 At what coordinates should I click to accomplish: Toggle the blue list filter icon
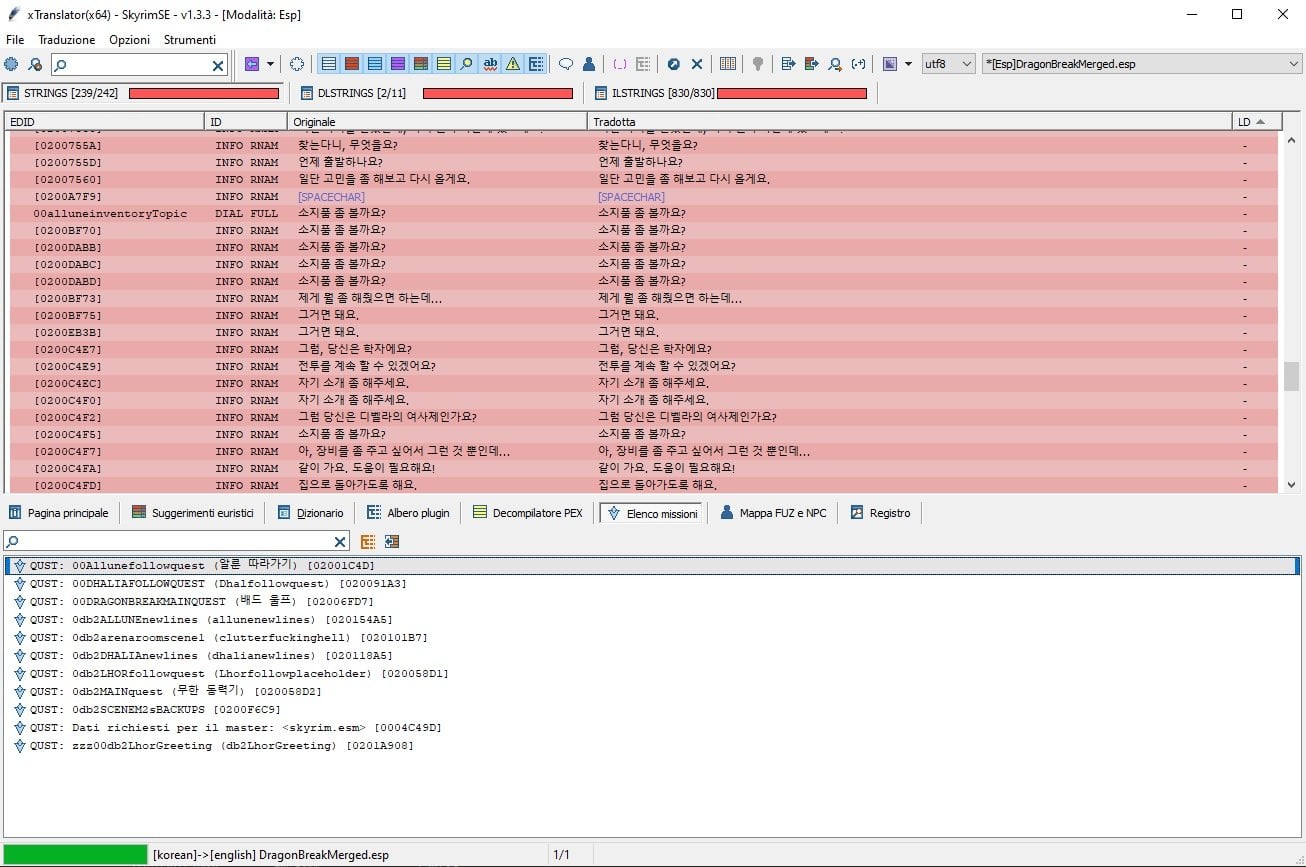click(x=374, y=64)
